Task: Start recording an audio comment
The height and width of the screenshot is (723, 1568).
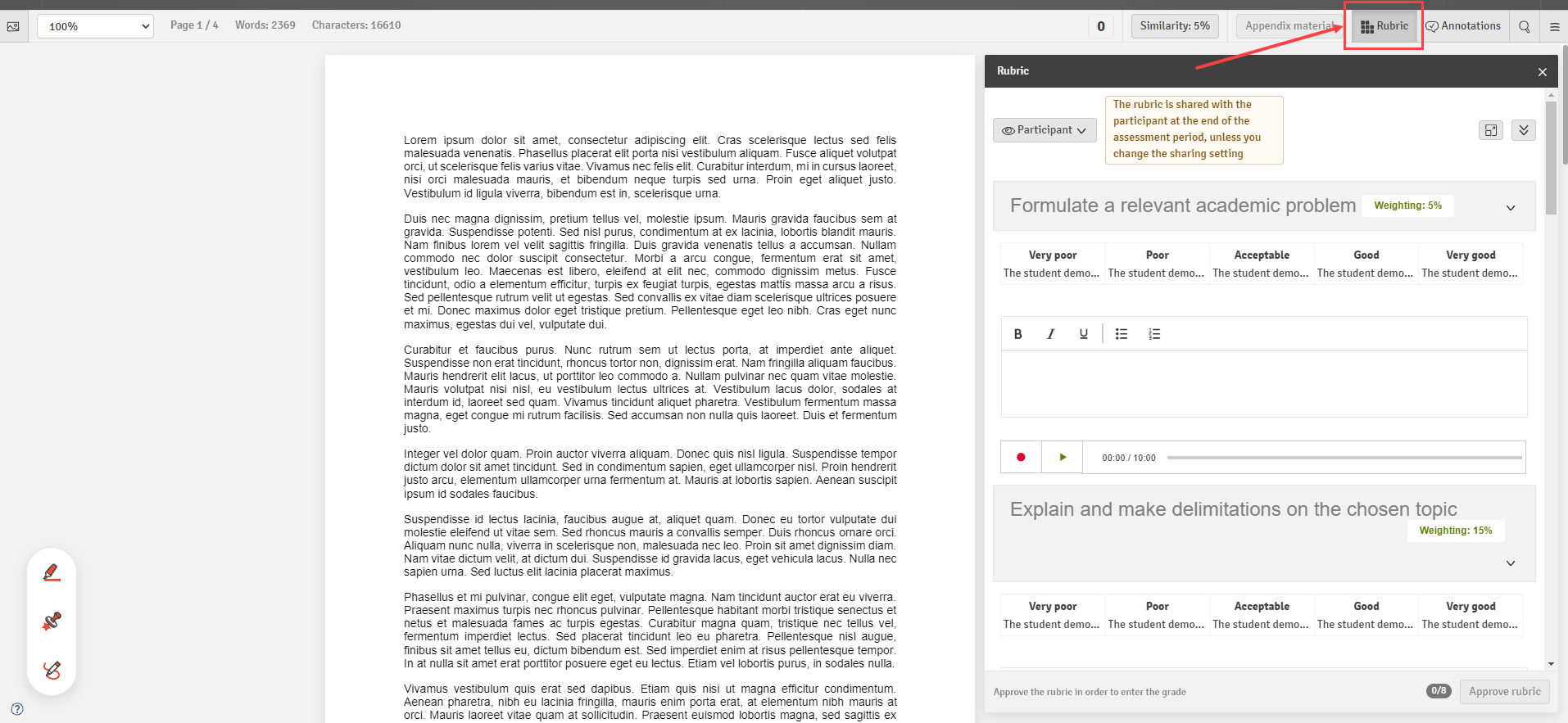Action: click(1021, 458)
